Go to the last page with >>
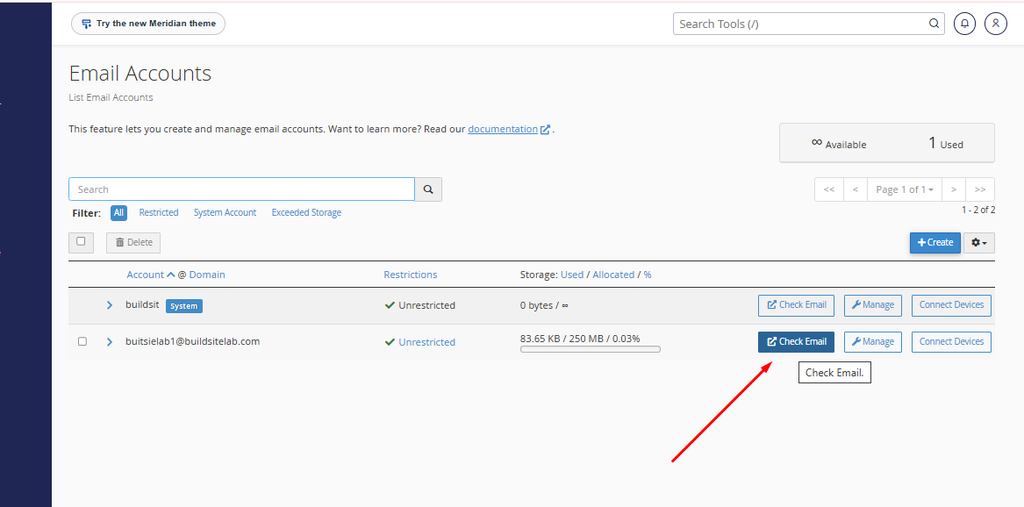The image size is (1024, 507). click(x=980, y=189)
